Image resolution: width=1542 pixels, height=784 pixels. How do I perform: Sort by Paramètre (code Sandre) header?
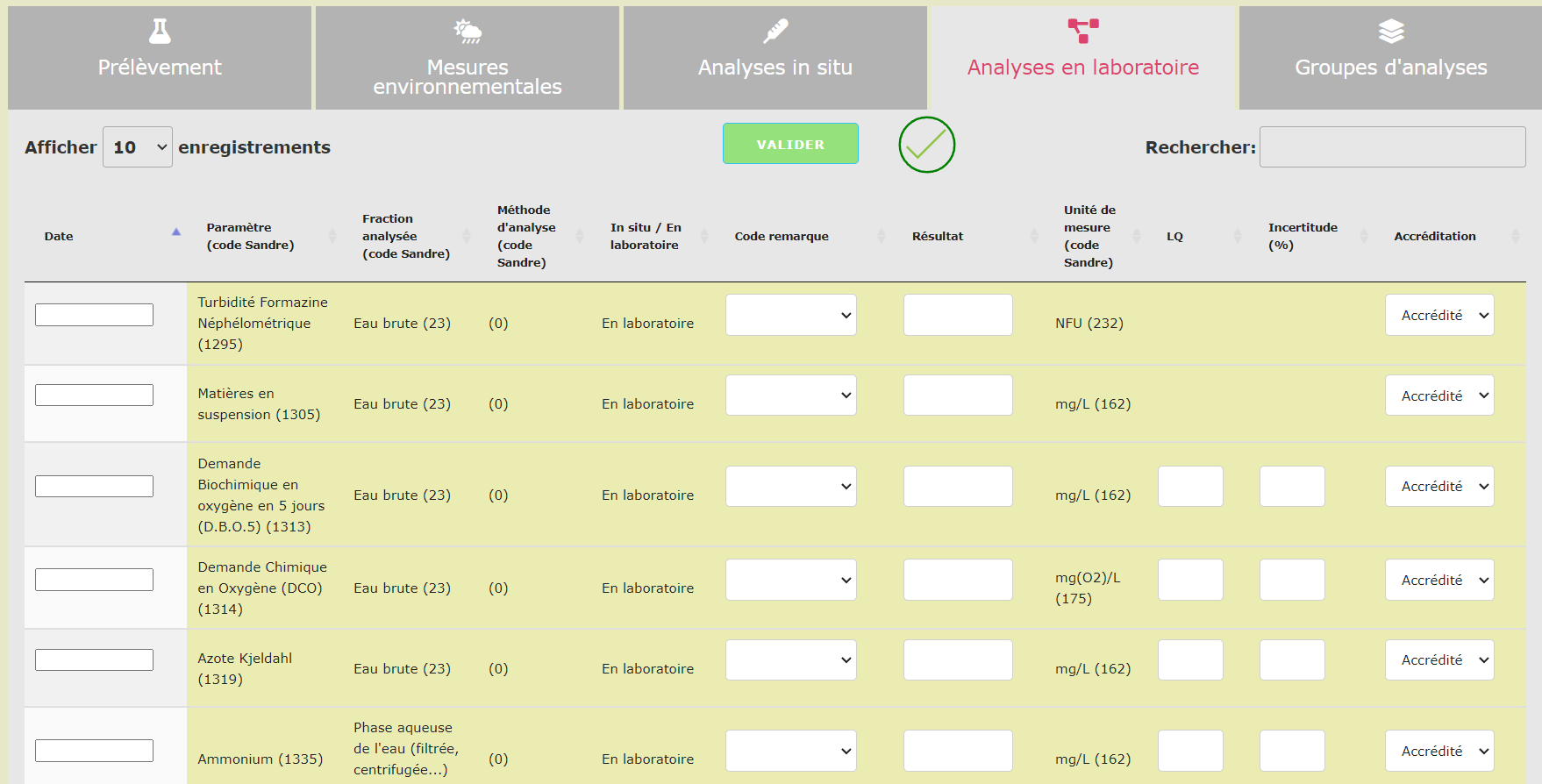click(250, 236)
